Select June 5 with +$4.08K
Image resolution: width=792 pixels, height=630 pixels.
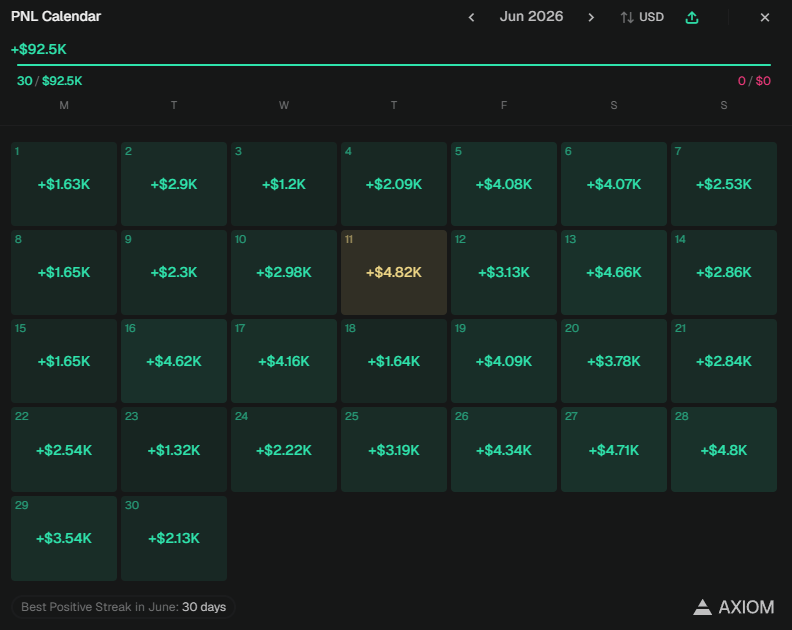point(504,184)
